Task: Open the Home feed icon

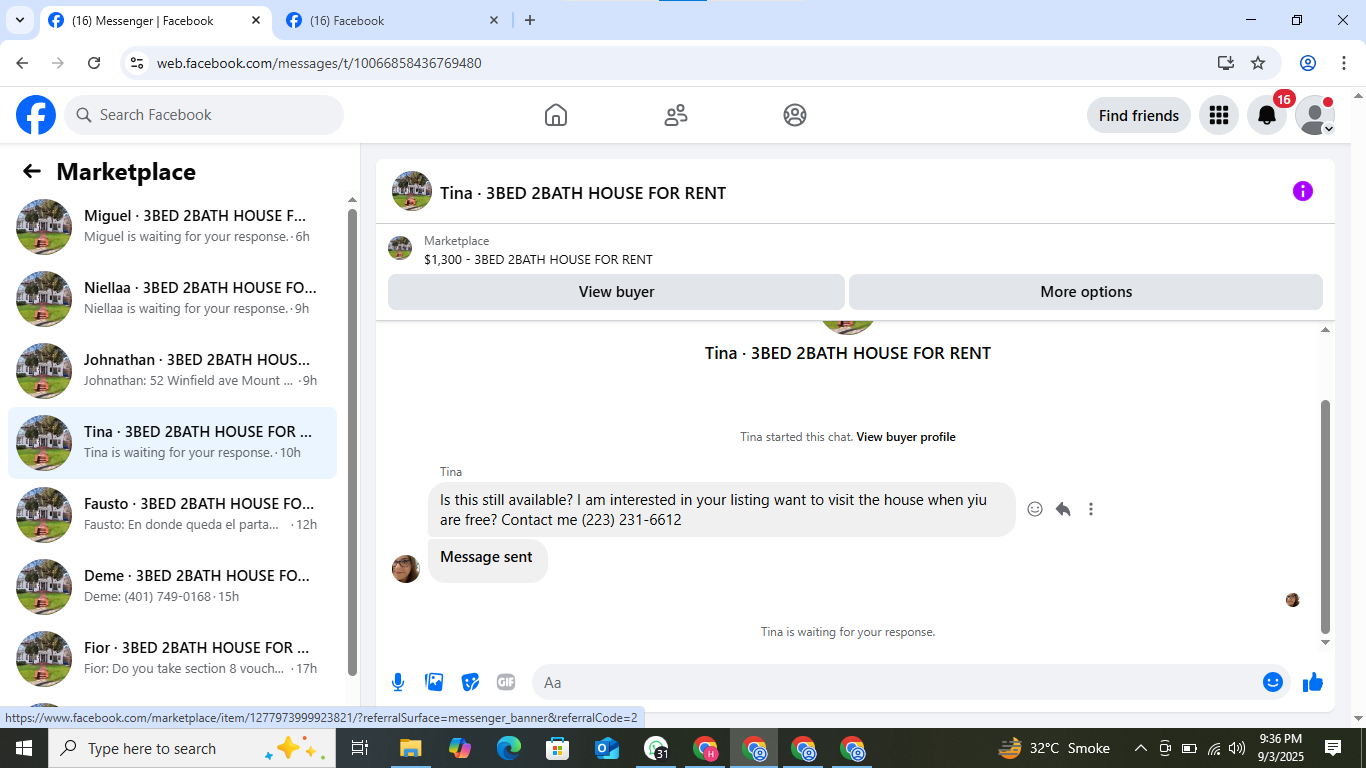Action: click(x=556, y=115)
